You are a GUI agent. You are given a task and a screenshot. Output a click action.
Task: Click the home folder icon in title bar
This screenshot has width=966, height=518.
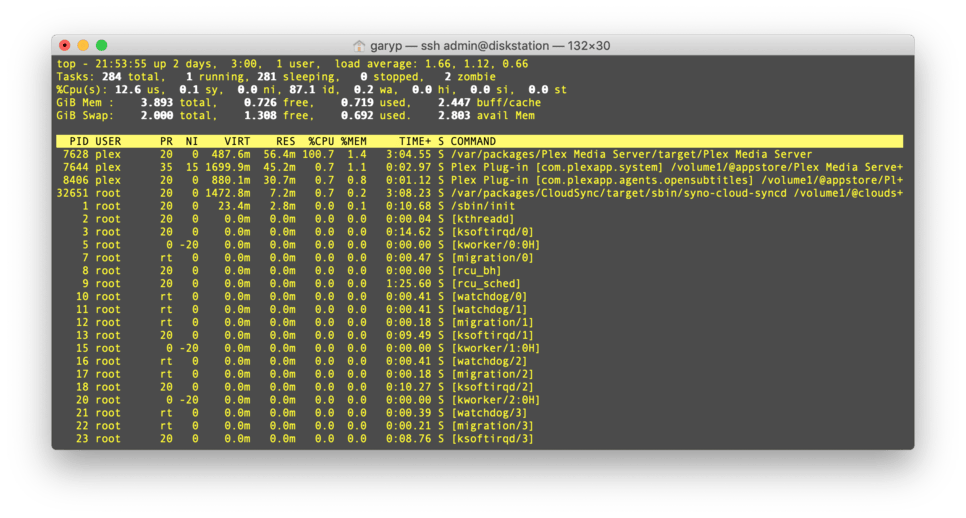tap(359, 46)
